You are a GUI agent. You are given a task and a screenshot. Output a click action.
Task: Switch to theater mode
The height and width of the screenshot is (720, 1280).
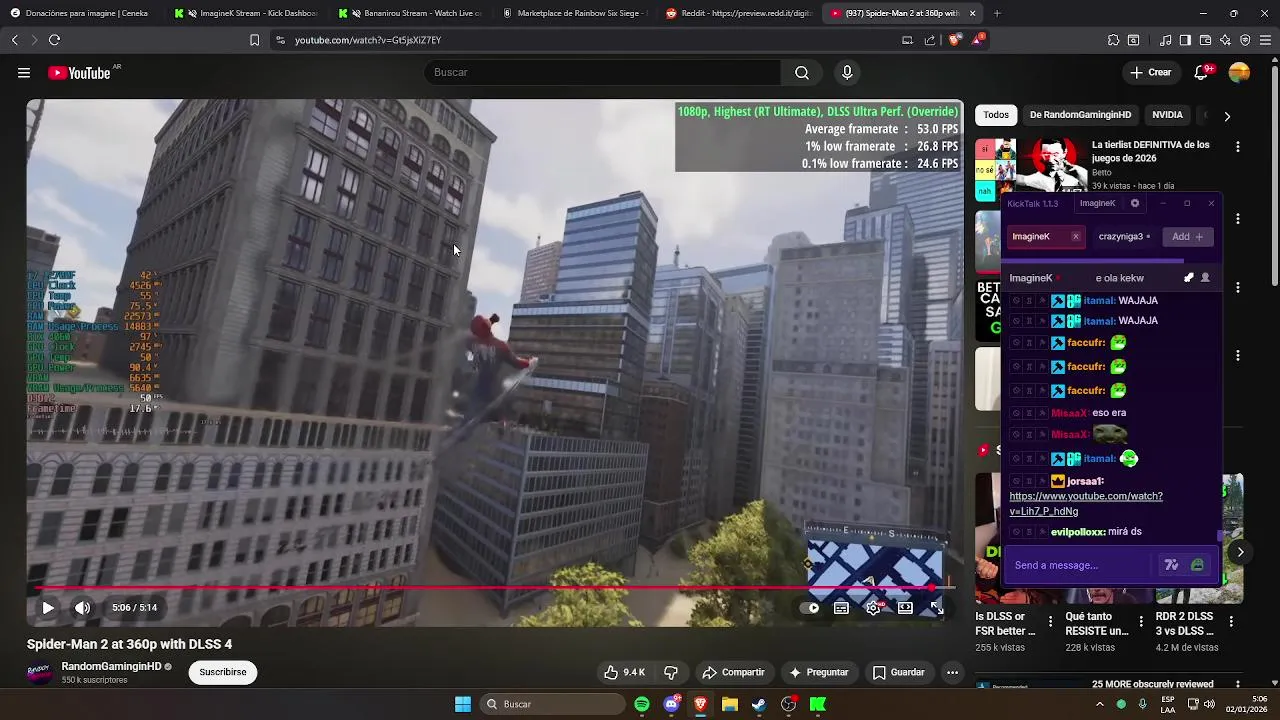click(x=905, y=607)
